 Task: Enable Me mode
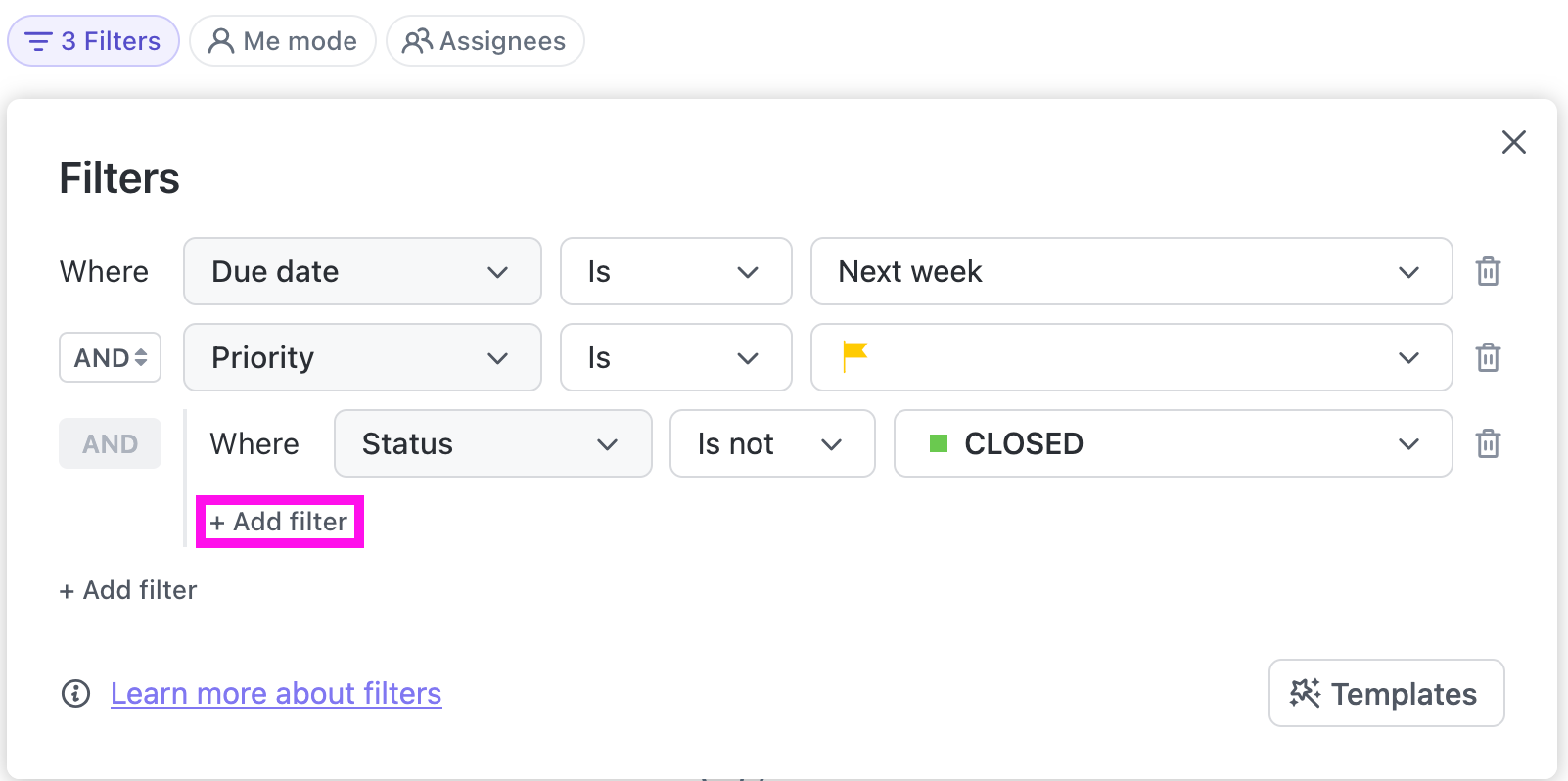[283, 41]
